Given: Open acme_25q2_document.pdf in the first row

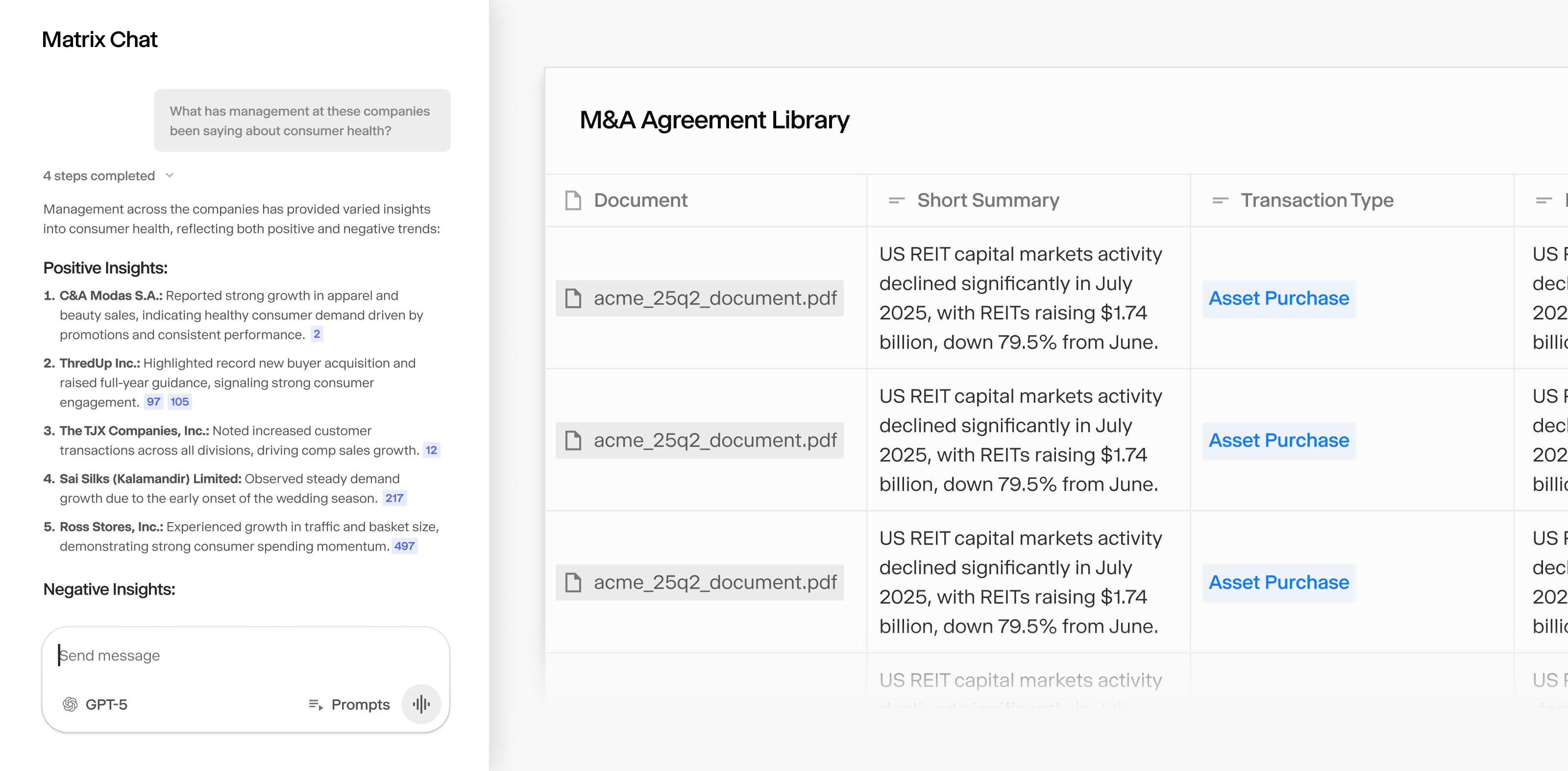Looking at the screenshot, I should pos(714,298).
